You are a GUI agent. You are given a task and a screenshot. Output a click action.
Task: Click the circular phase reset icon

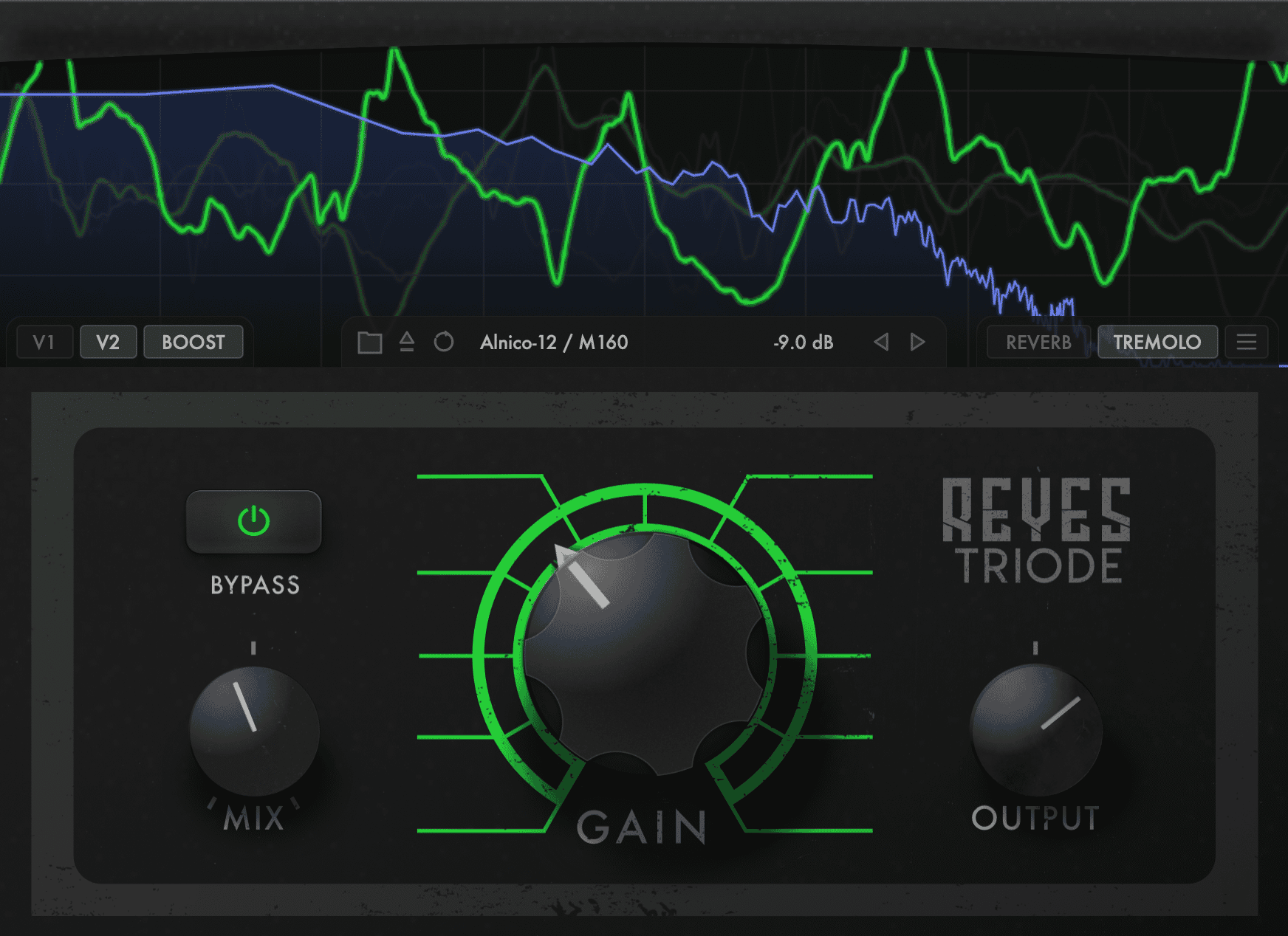point(444,342)
